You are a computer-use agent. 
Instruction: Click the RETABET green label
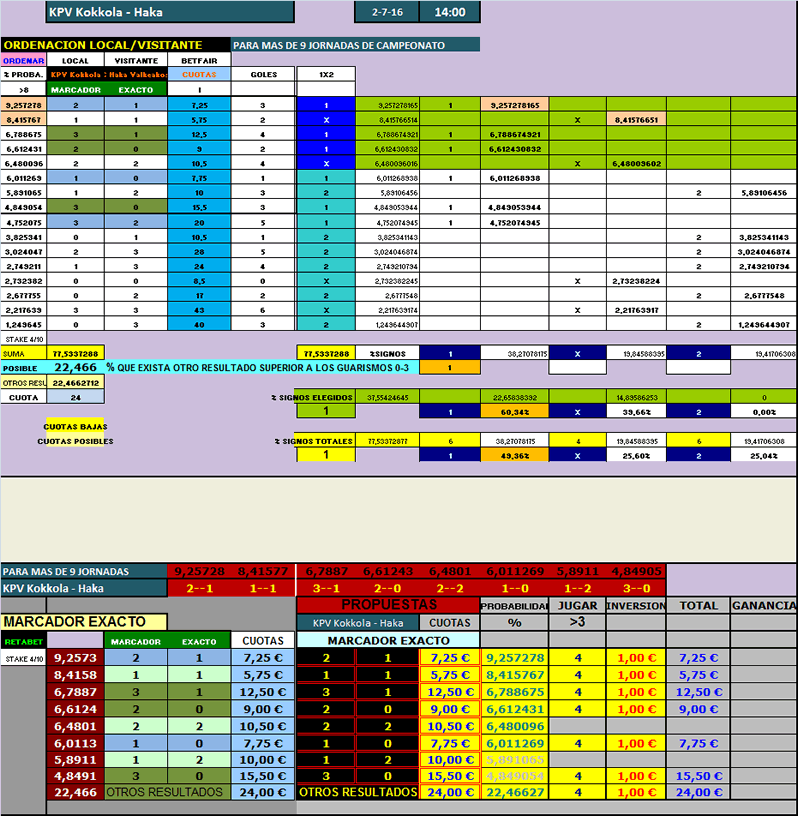pyautogui.click(x=23, y=641)
